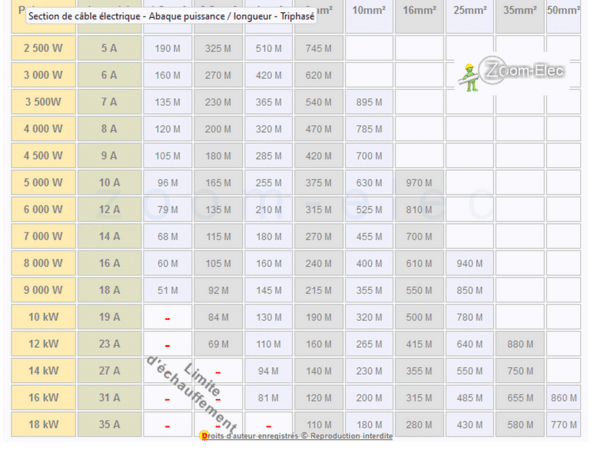Click the 940 M length cell
Viewport: 600px width, 450px height.
point(469,263)
